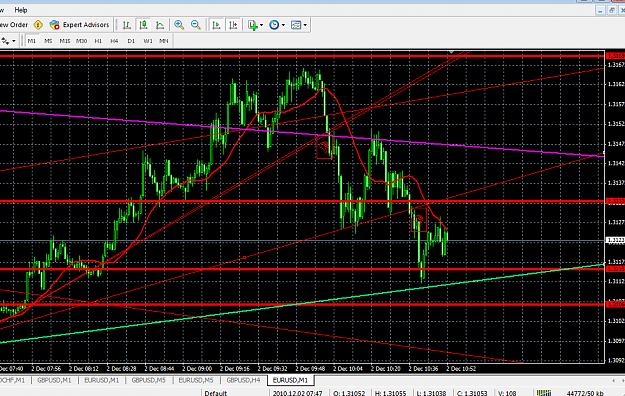Select the M5 timeframe
Image resolution: width=625 pixels, height=396 pixels.
click(x=48, y=41)
